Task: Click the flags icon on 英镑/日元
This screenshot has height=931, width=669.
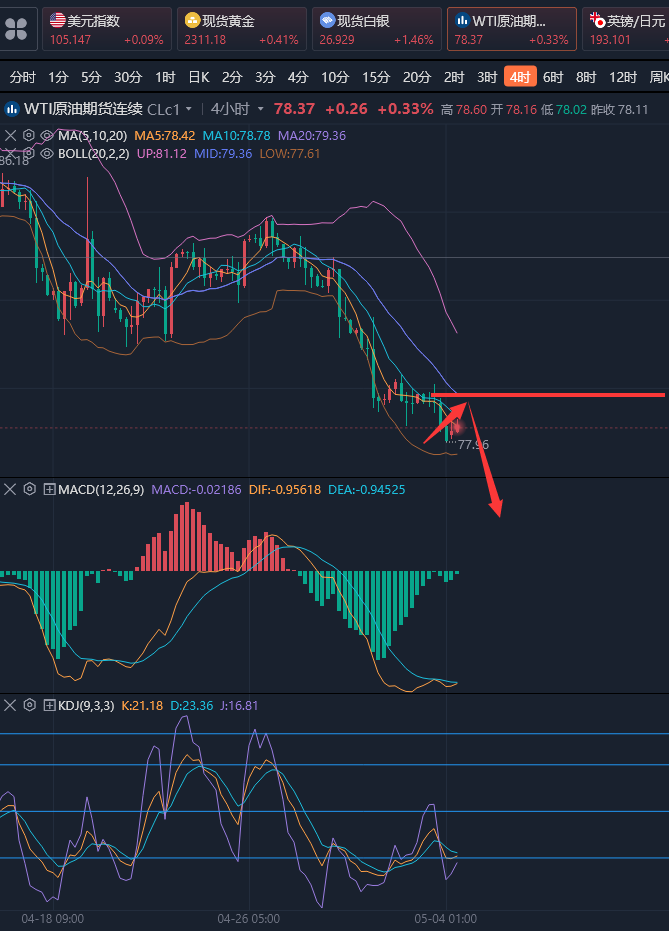Action: tap(597, 21)
